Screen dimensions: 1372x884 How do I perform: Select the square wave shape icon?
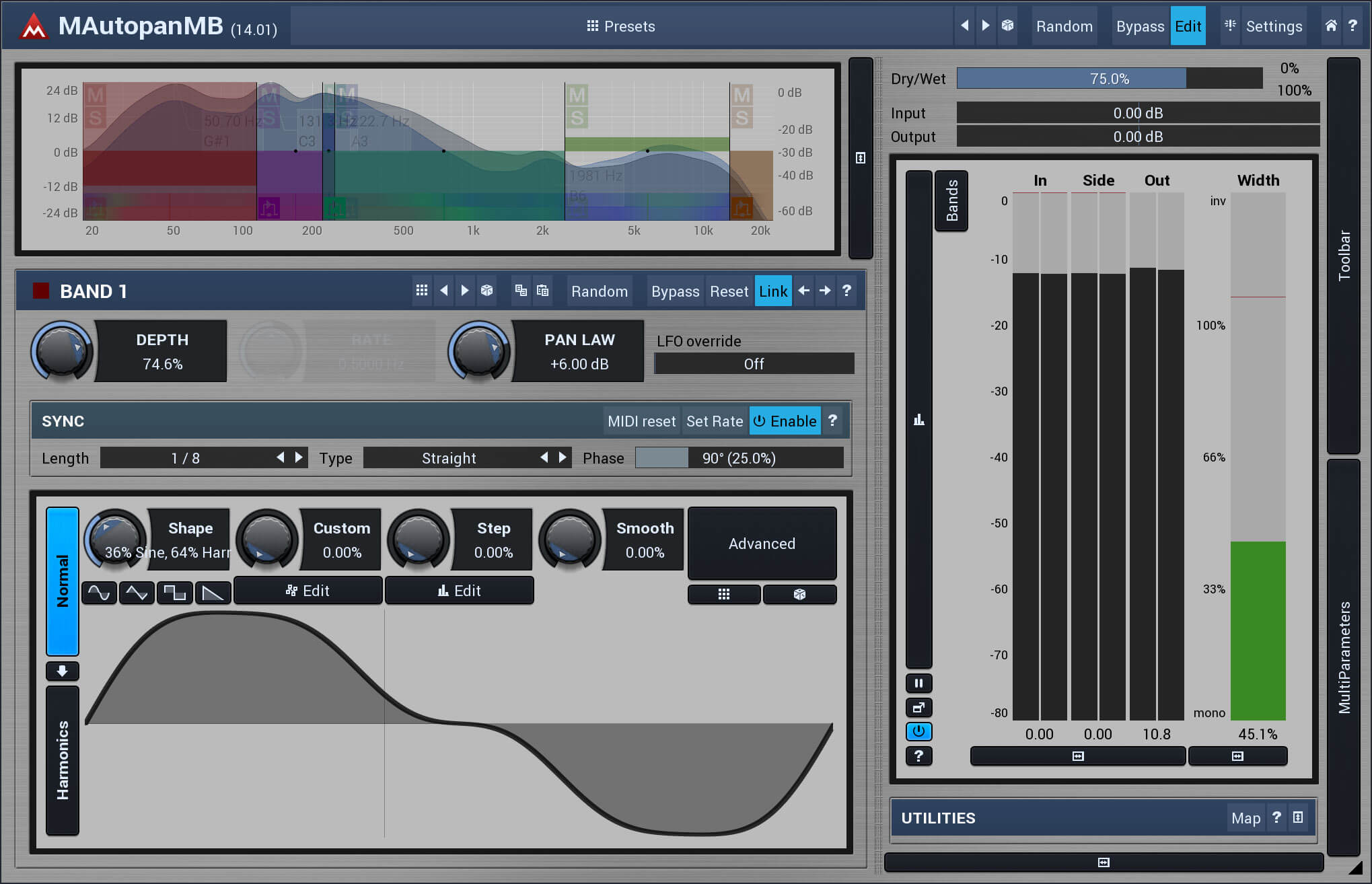coord(175,593)
